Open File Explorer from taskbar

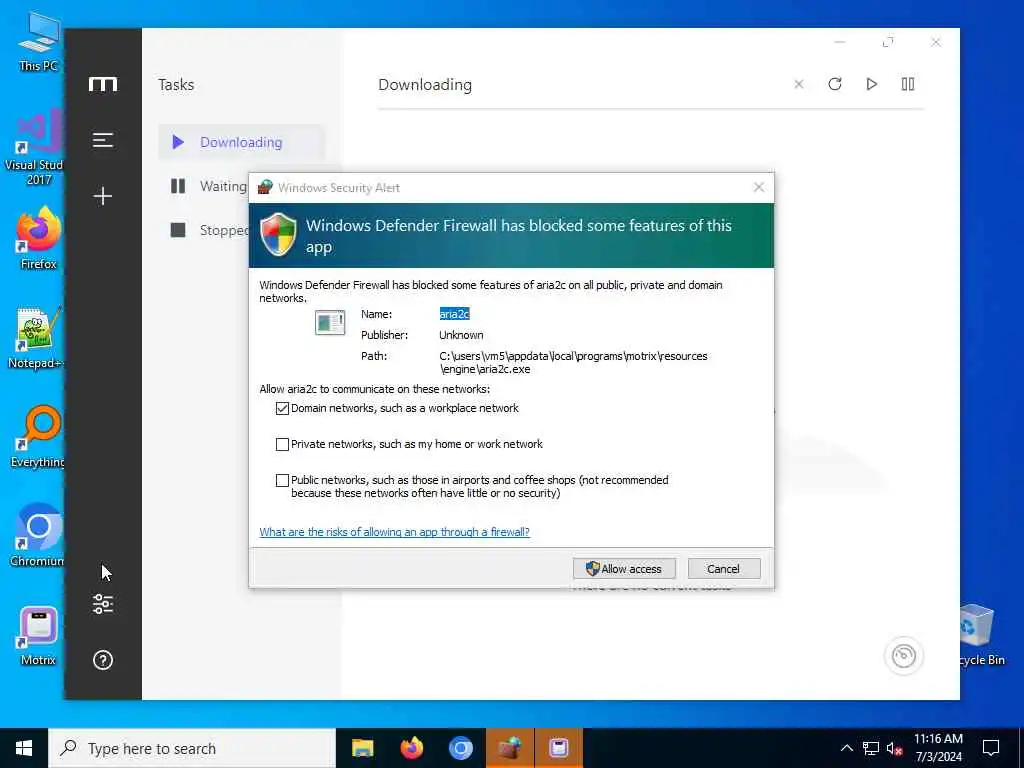click(x=362, y=748)
